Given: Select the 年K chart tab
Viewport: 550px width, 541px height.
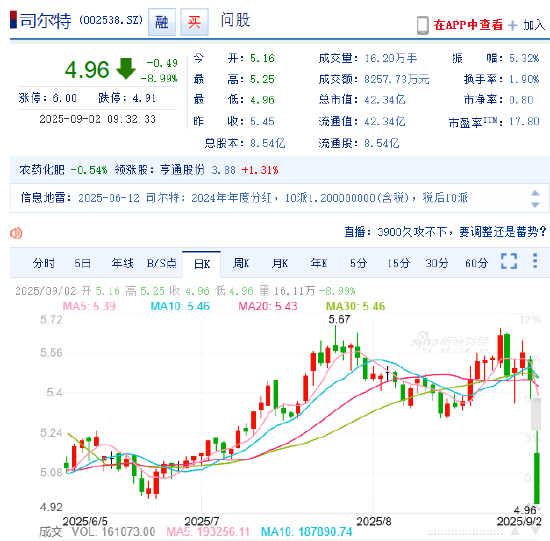Looking at the screenshot, I should [x=318, y=263].
